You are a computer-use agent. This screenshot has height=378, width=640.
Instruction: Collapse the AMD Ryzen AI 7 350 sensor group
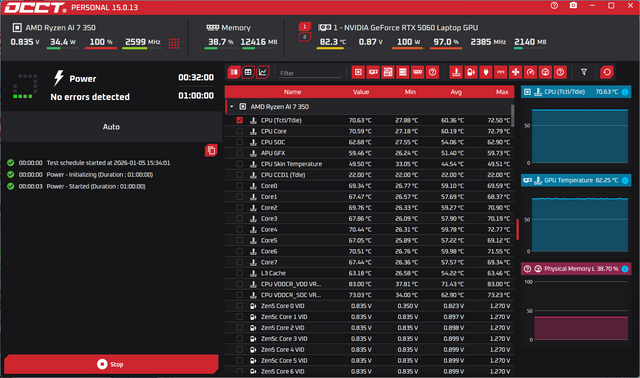pos(231,107)
